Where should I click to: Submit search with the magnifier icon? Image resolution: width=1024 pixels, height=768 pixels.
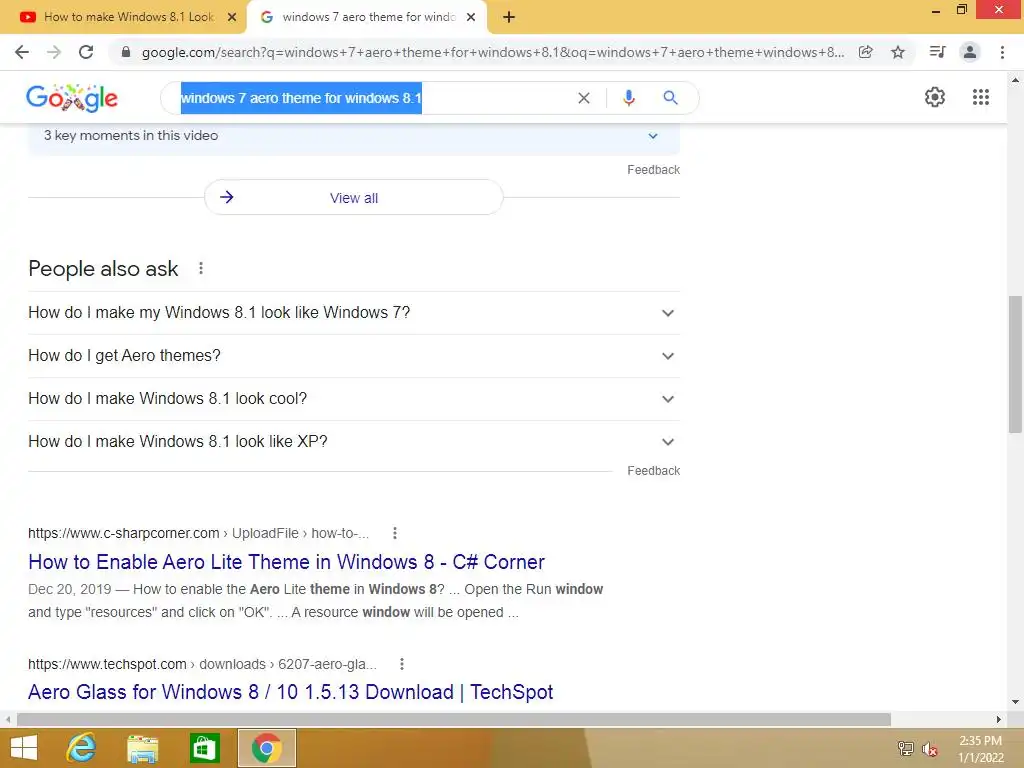coord(670,98)
